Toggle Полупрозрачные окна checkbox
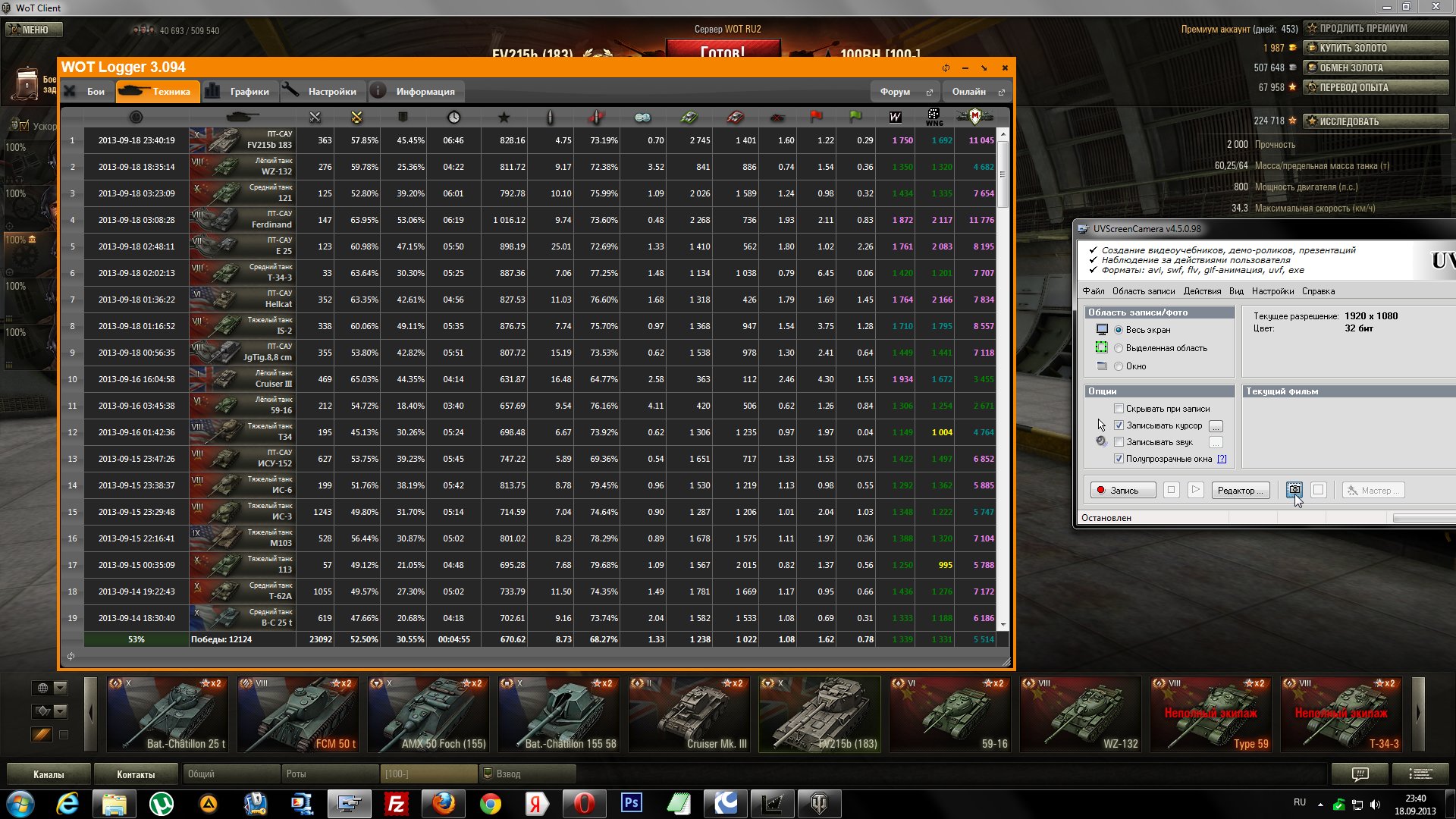The width and height of the screenshot is (1456, 819). [x=1119, y=459]
